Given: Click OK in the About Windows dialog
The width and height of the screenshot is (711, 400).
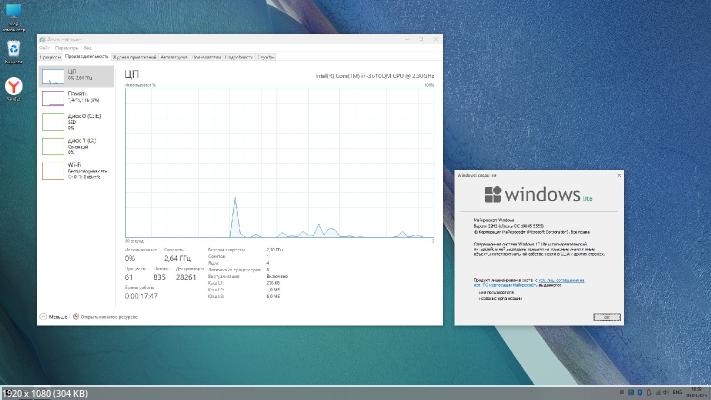Looking at the screenshot, I should click(607, 317).
